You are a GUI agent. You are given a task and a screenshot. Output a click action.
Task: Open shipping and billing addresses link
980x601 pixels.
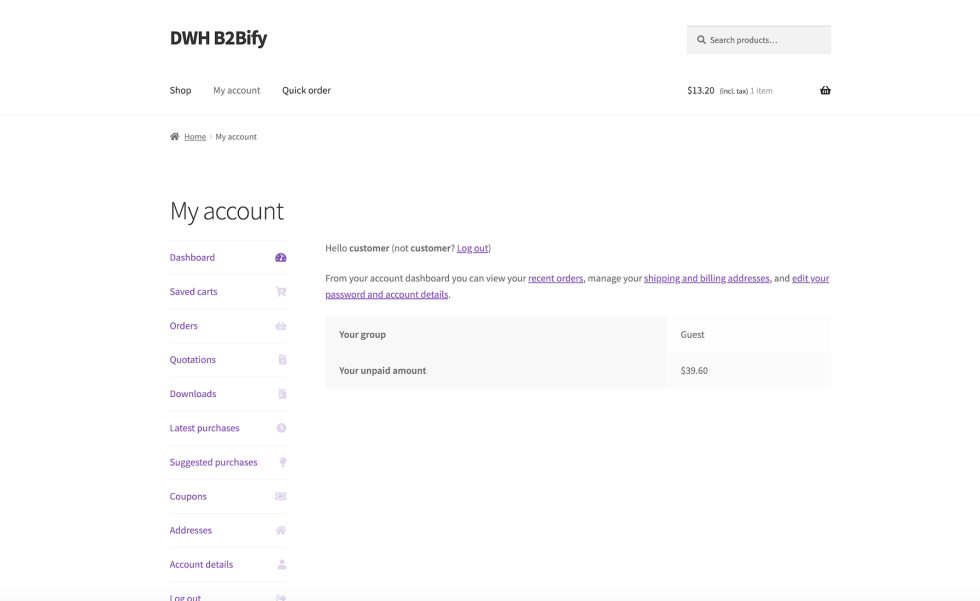(x=706, y=278)
